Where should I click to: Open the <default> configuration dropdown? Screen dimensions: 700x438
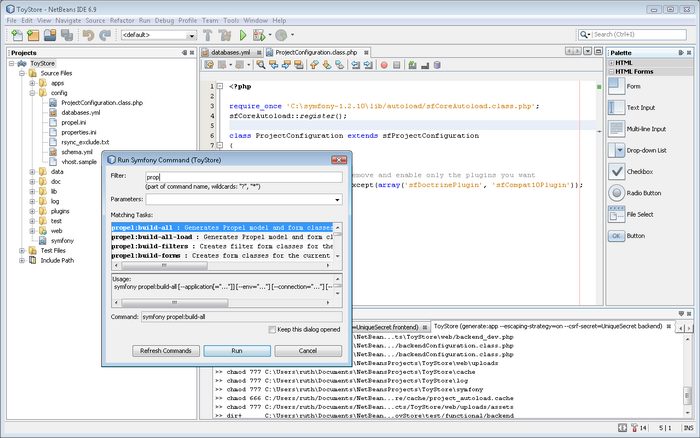point(190,36)
